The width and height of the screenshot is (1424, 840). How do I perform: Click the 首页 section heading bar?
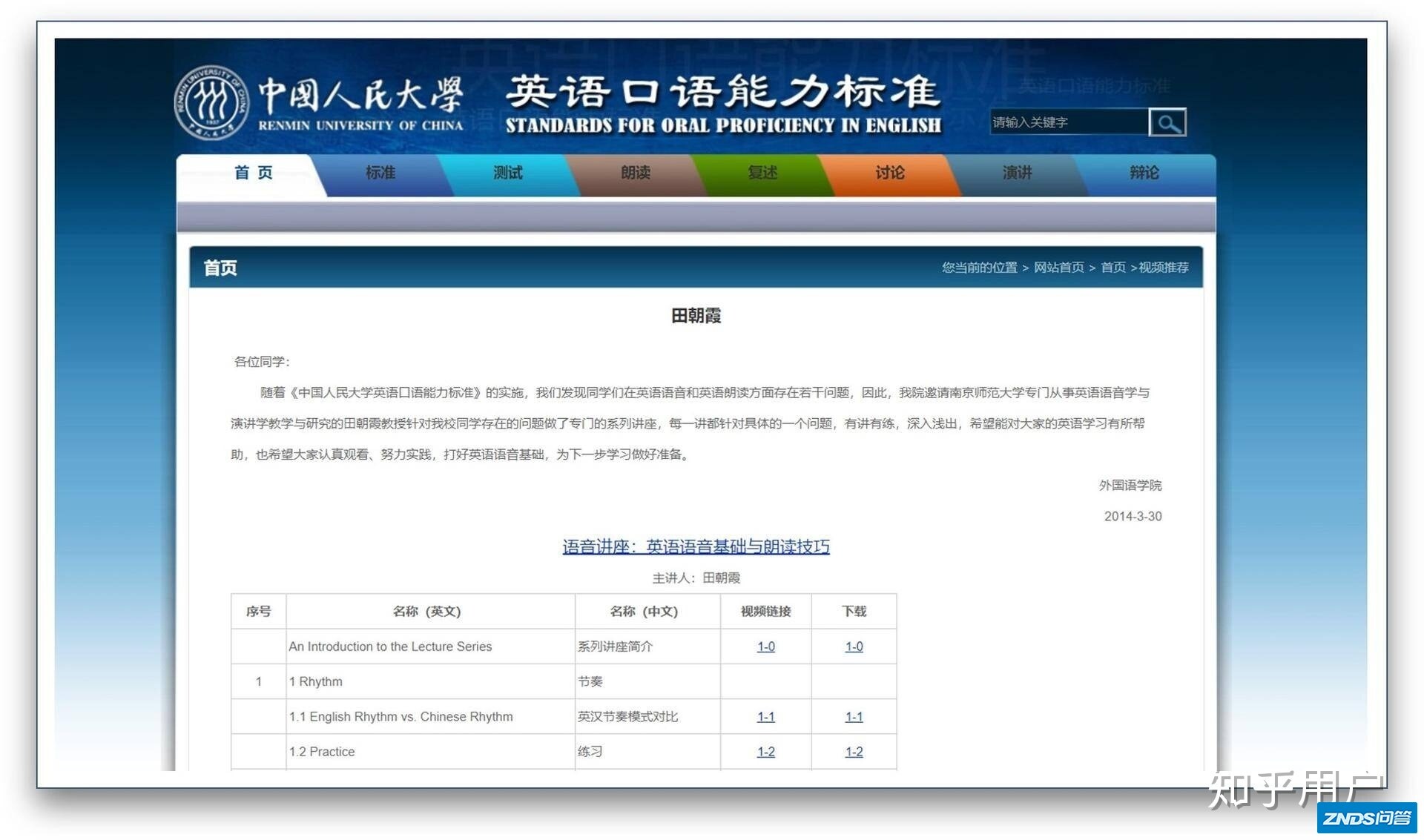pyautogui.click(x=696, y=268)
